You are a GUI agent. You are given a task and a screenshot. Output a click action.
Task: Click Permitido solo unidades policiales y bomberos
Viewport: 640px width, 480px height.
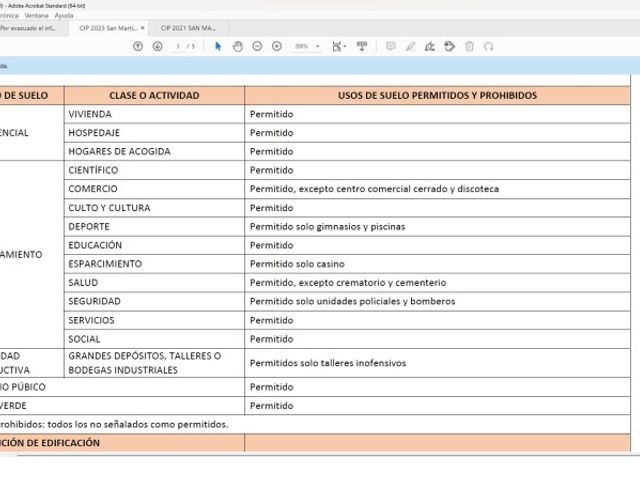click(x=352, y=302)
